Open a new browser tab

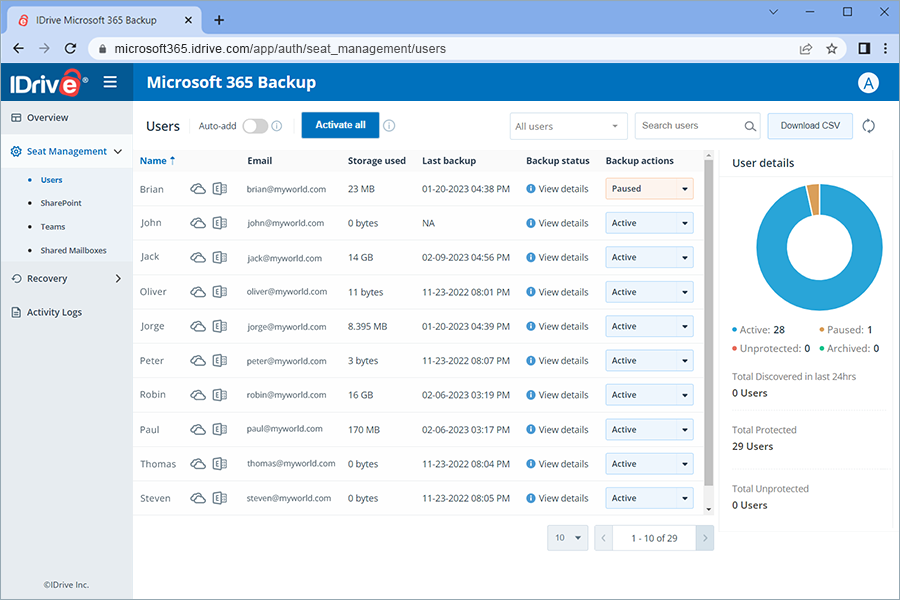point(219,20)
